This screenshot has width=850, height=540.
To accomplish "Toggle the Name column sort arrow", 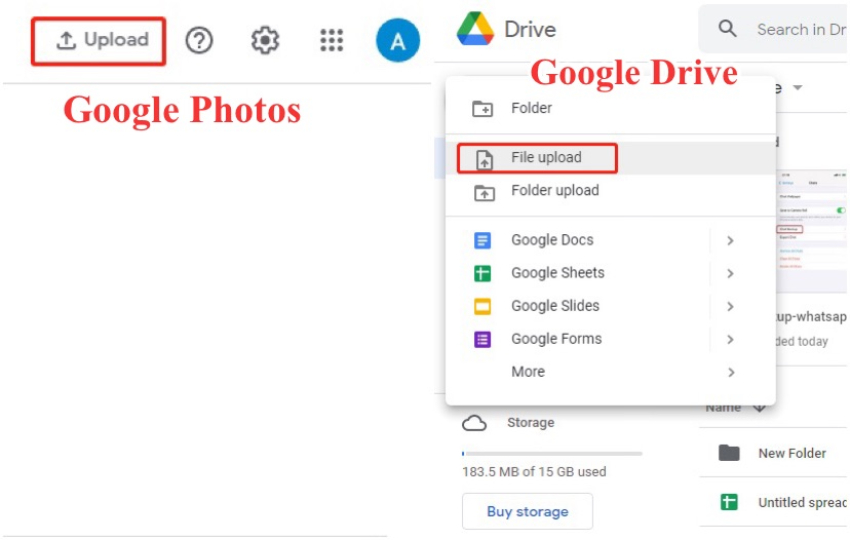I will pos(759,408).
